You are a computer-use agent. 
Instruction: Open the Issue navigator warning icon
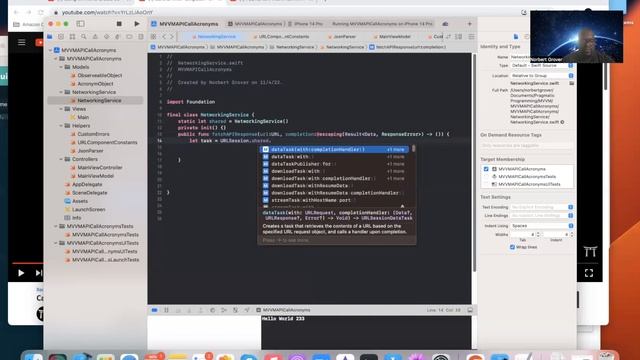pyautogui.click(x=95, y=37)
